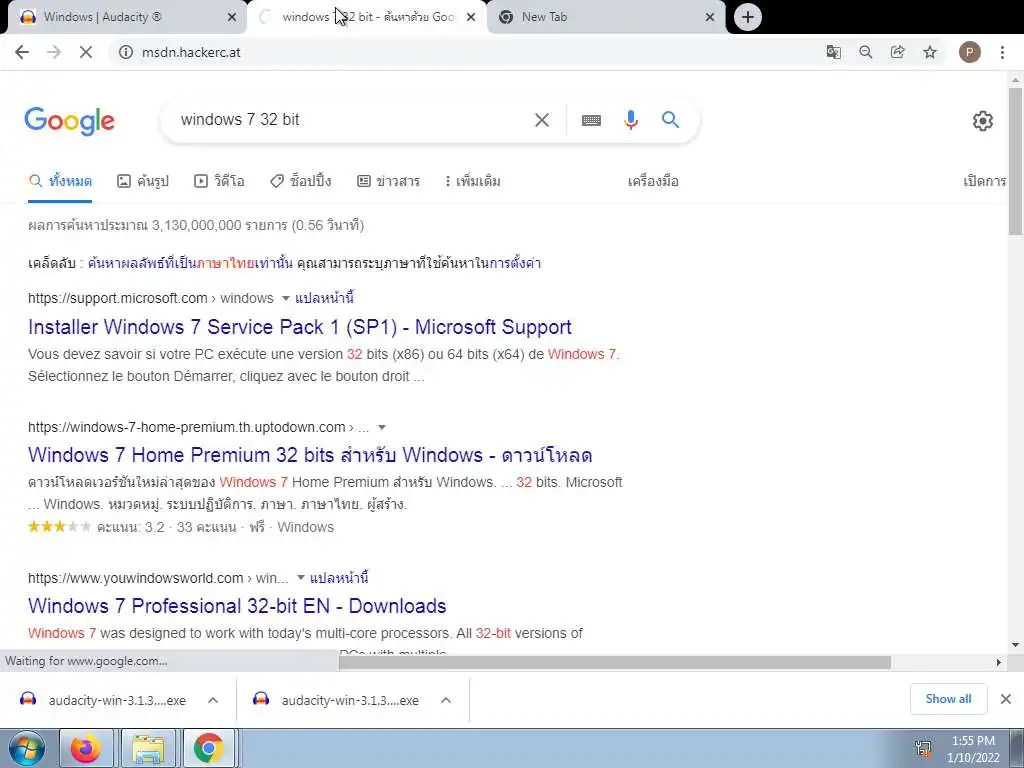Expand options for second audacity download
Screen dimensions: 1024x768
tap(446, 700)
